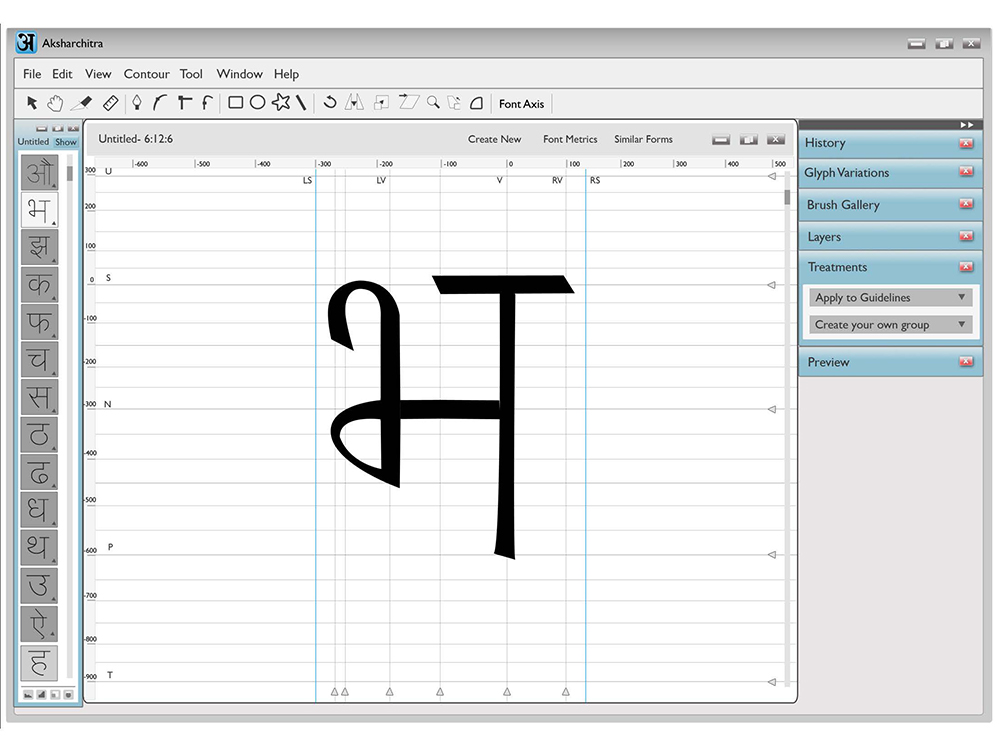Open the Contour menu
The height and width of the screenshot is (750, 1000).
tap(147, 74)
